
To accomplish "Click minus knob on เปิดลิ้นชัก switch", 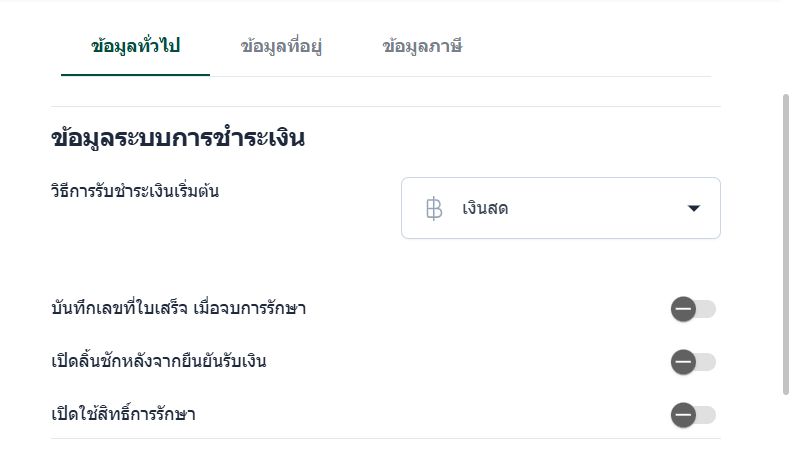I will point(684,362).
